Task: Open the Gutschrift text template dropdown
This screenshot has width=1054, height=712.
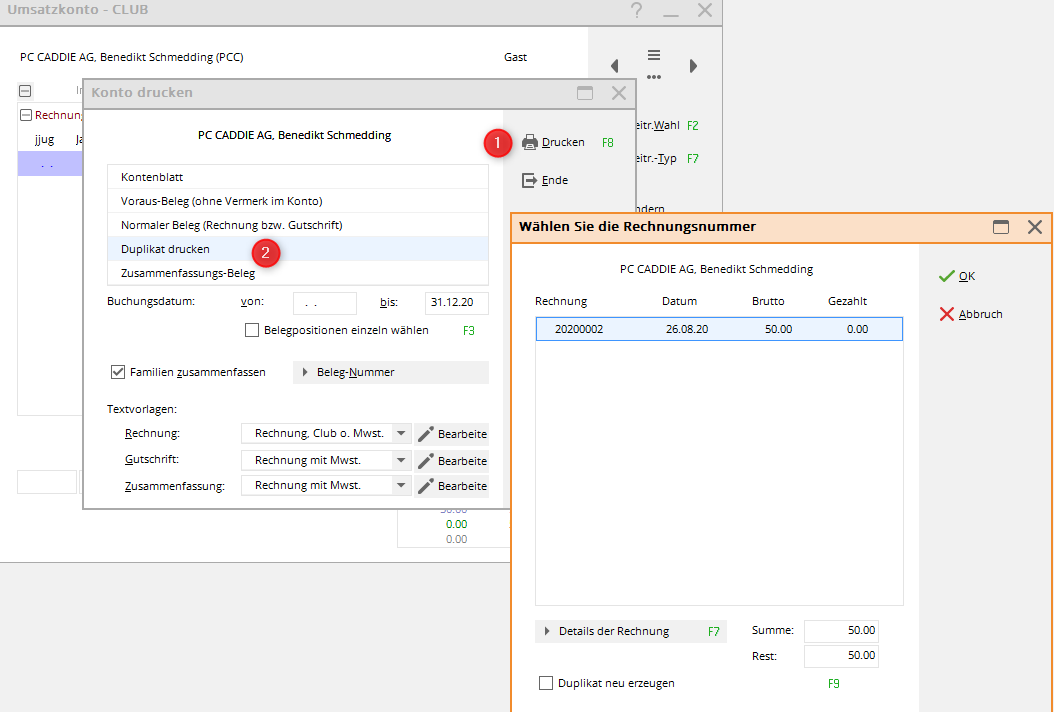Action: (400, 461)
